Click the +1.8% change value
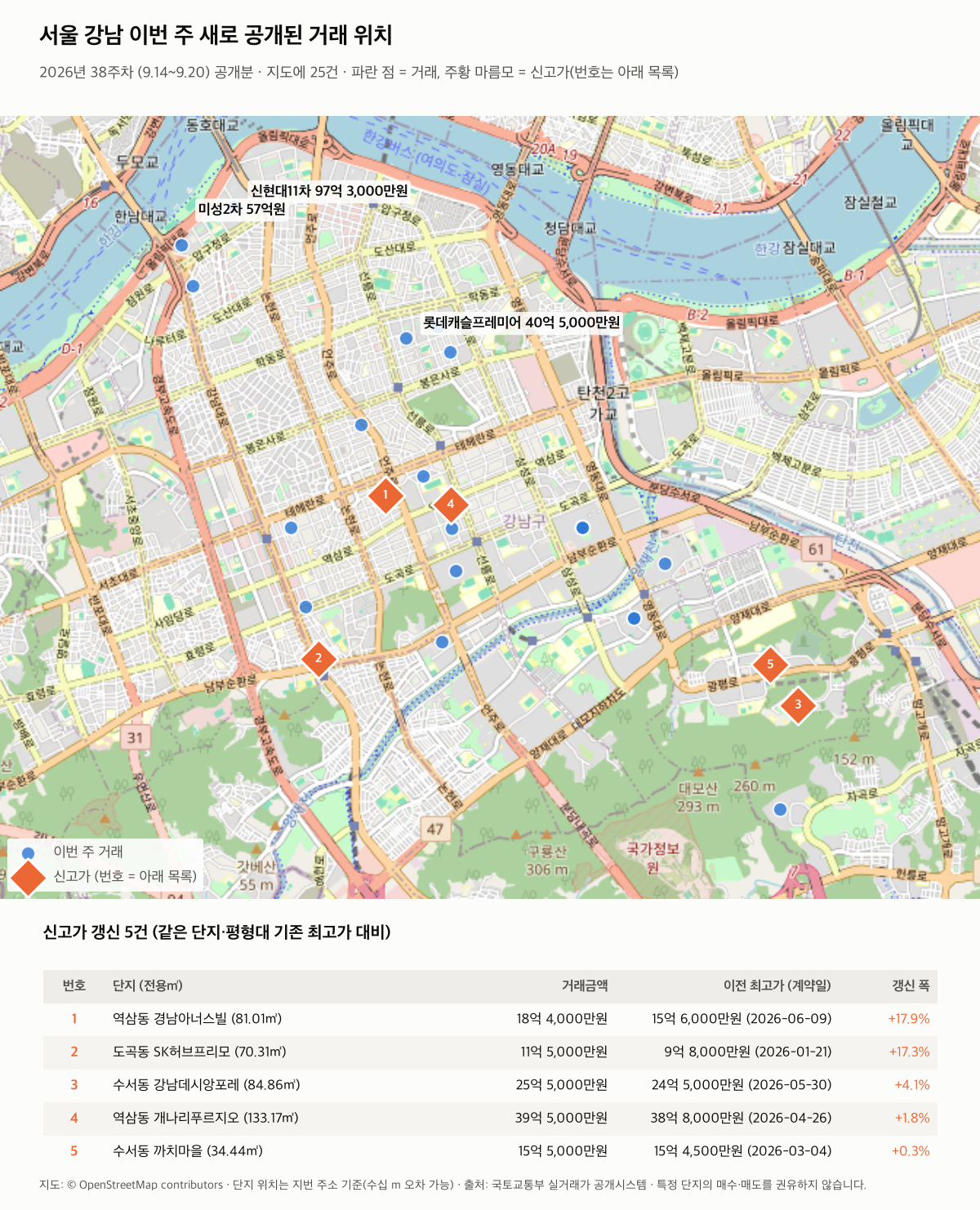Image resolution: width=980 pixels, height=1210 pixels. (912, 1118)
